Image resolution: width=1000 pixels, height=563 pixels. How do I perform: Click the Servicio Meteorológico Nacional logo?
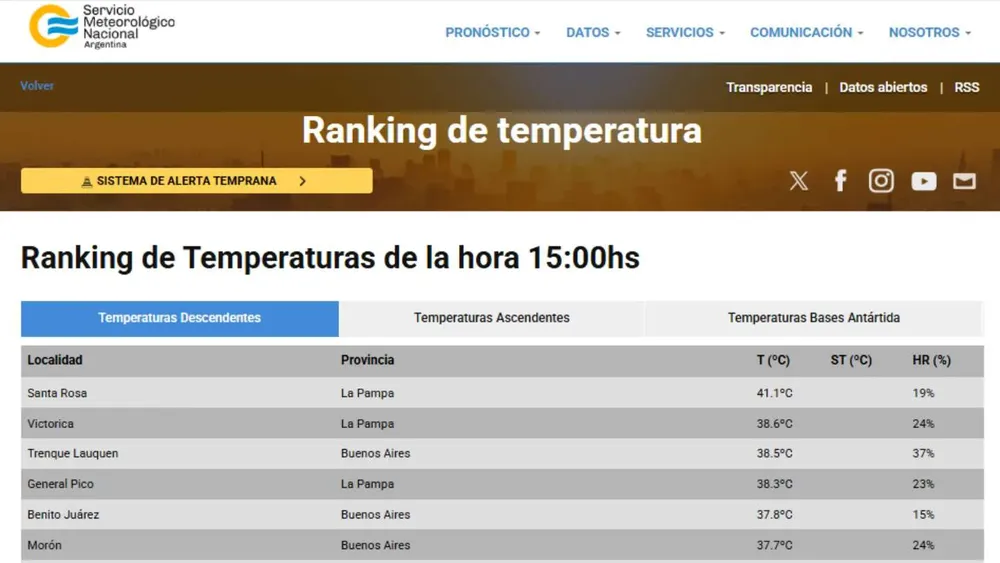(101, 27)
